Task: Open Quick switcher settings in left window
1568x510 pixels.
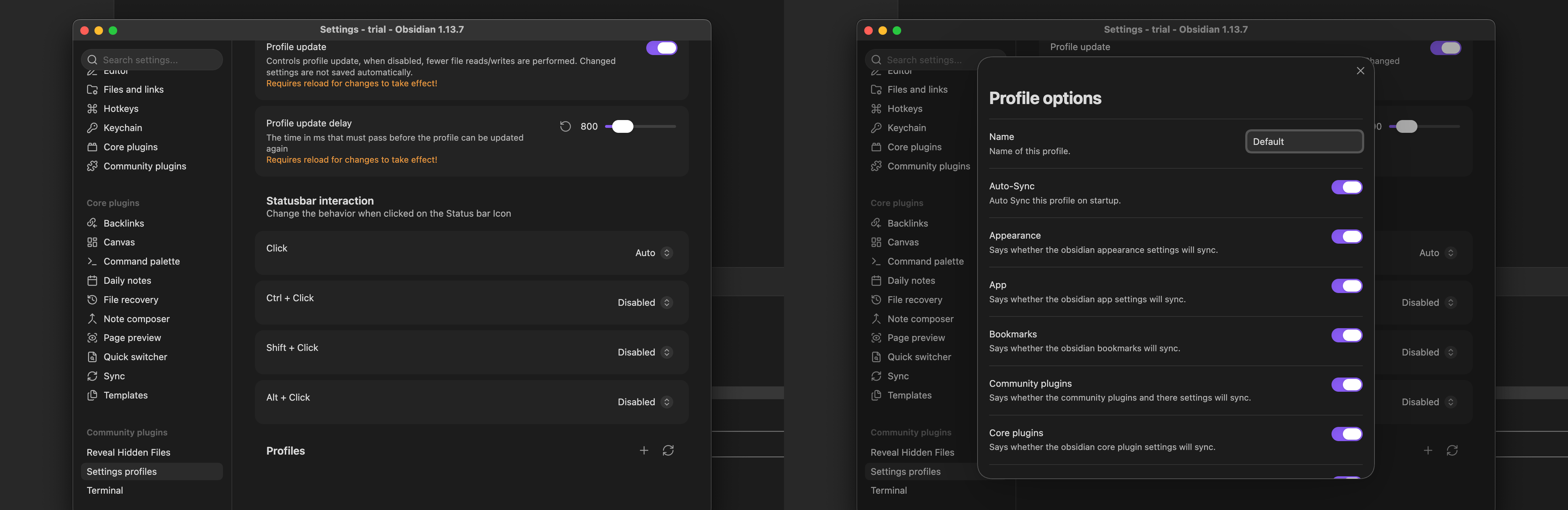Action: pyautogui.click(x=152, y=357)
